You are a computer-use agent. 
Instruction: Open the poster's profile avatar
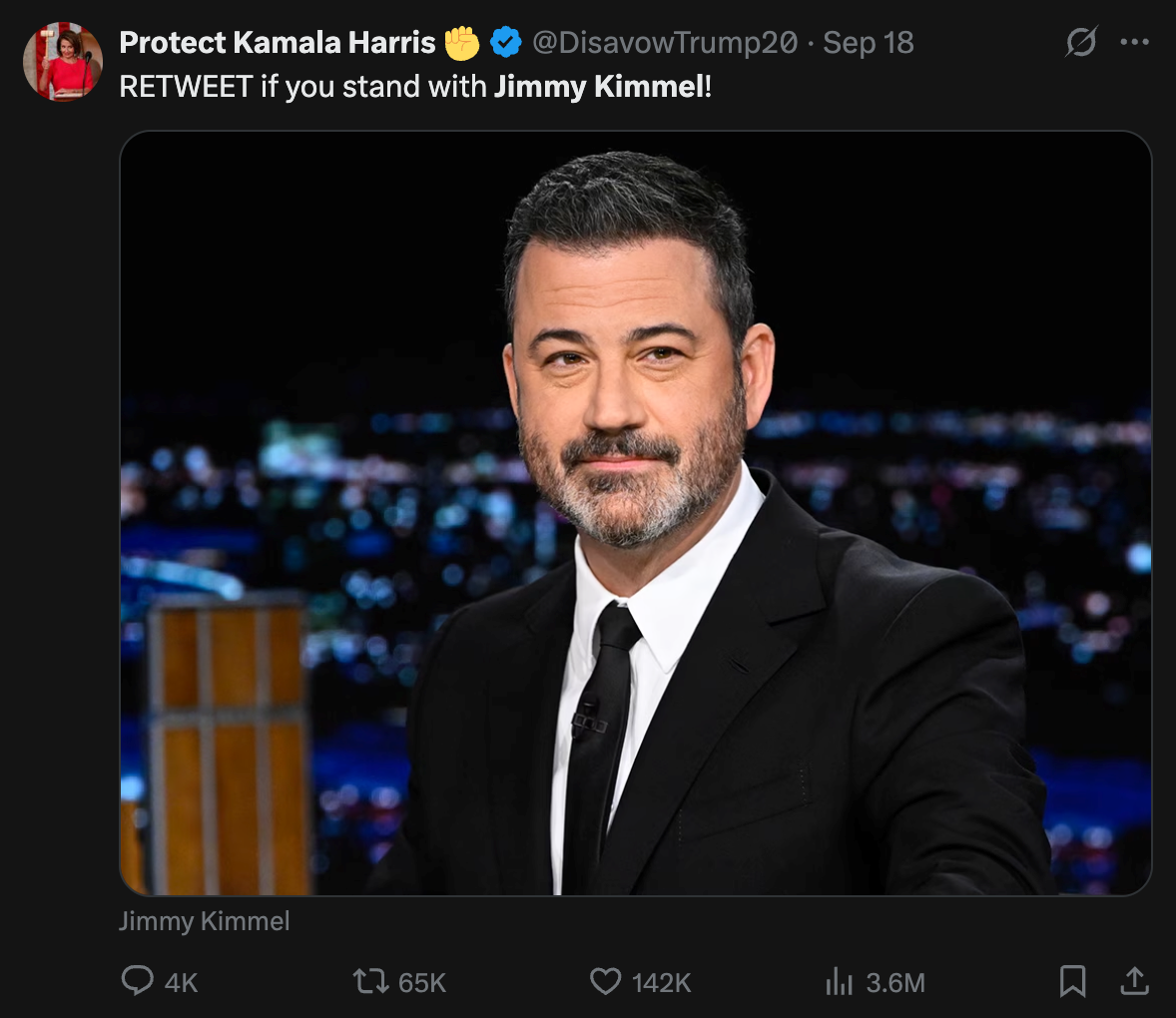(63, 62)
